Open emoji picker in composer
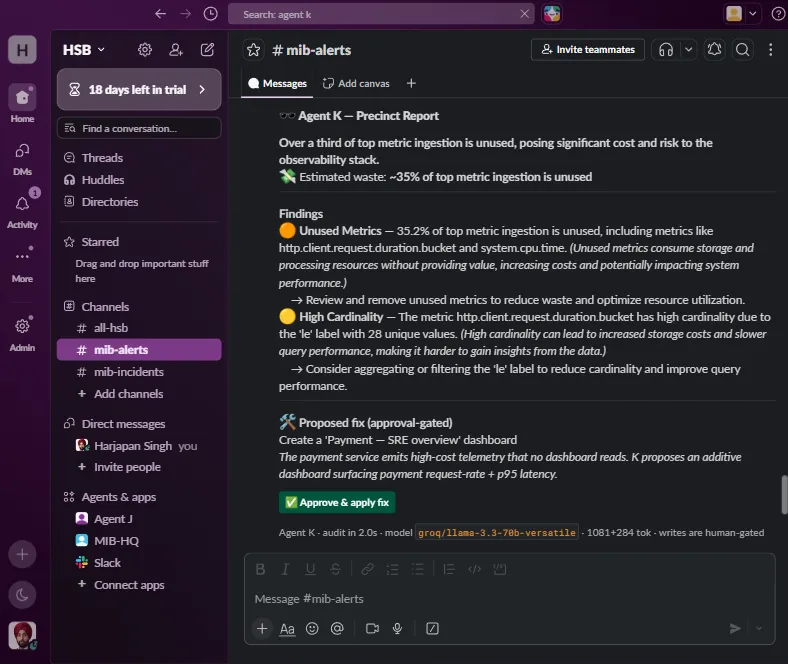 [312, 628]
